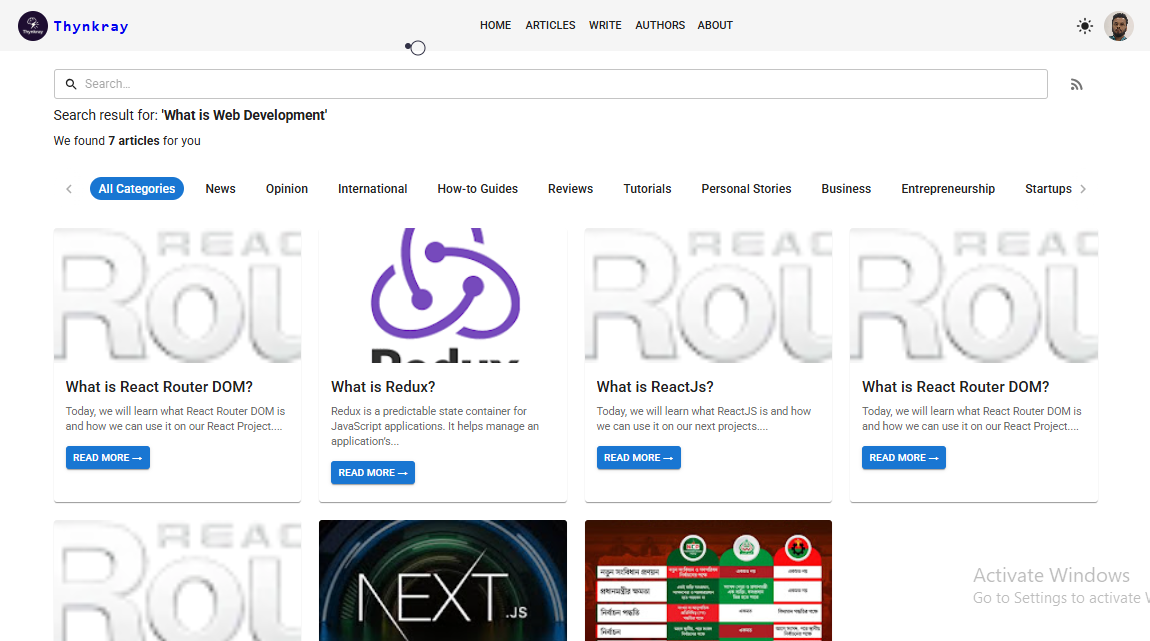Open the RSS feed icon
Viewport: 1150px width, 641px height.
(1076, 84)
